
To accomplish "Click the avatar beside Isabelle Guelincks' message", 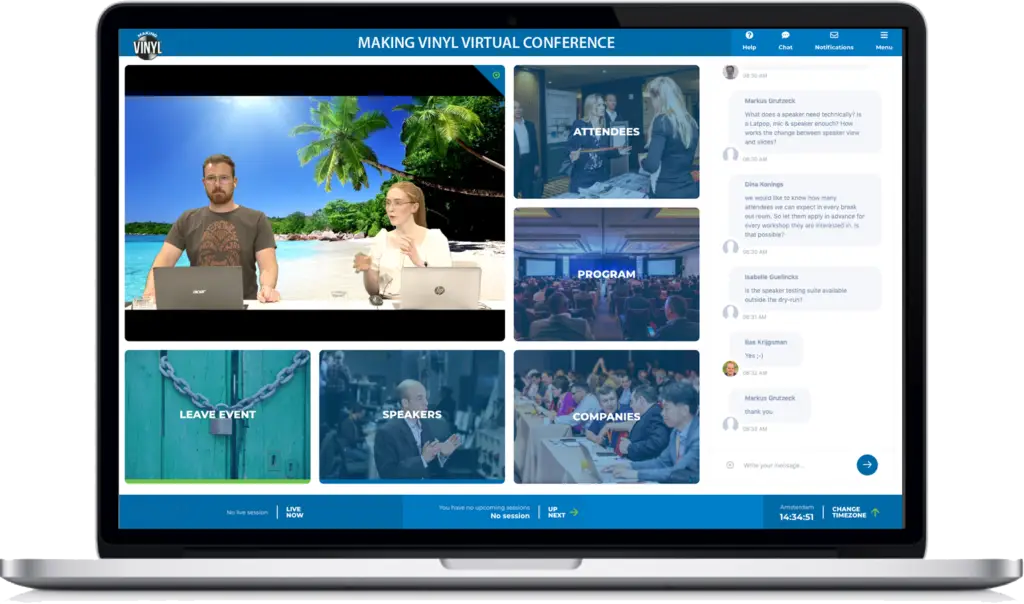I will 730,312.
